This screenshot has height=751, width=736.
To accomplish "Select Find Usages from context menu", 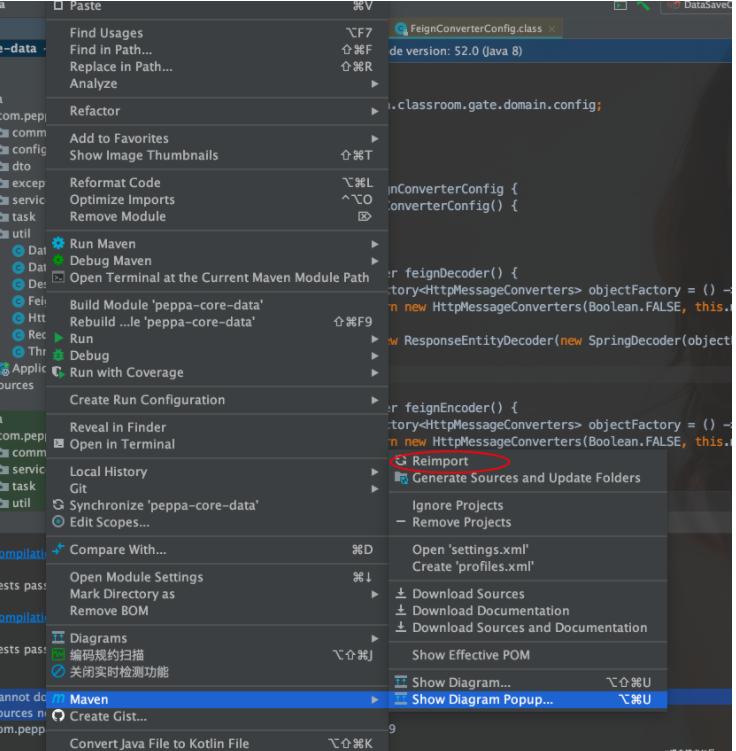I will [x=106, y=34].
